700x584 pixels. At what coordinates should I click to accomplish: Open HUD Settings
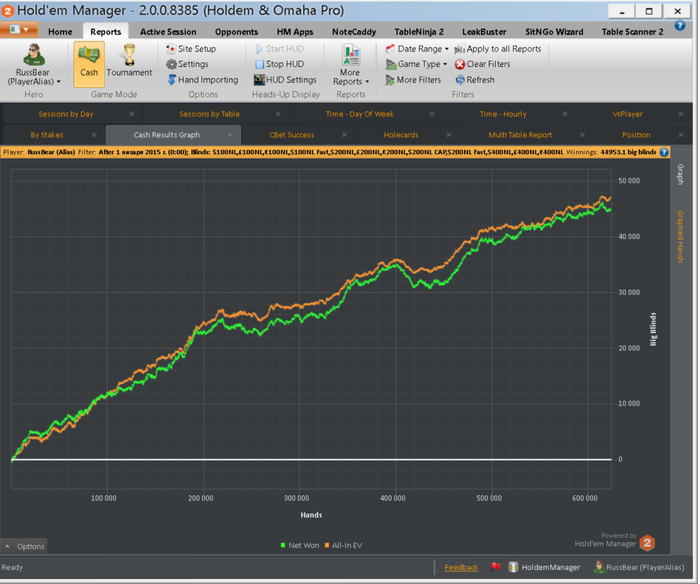pos(284,80)
